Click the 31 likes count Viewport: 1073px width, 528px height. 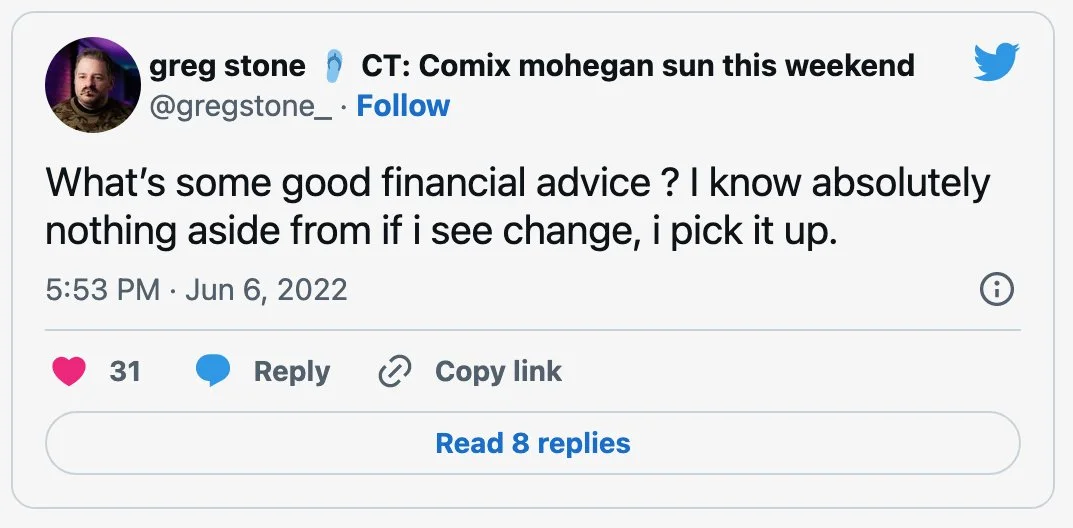click(125, 372)
